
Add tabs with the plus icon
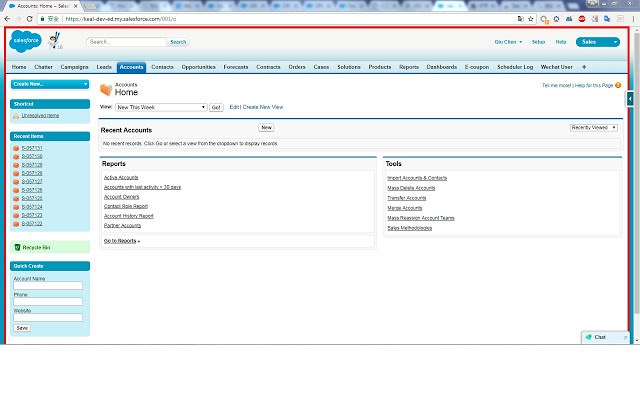click(584, 67)
